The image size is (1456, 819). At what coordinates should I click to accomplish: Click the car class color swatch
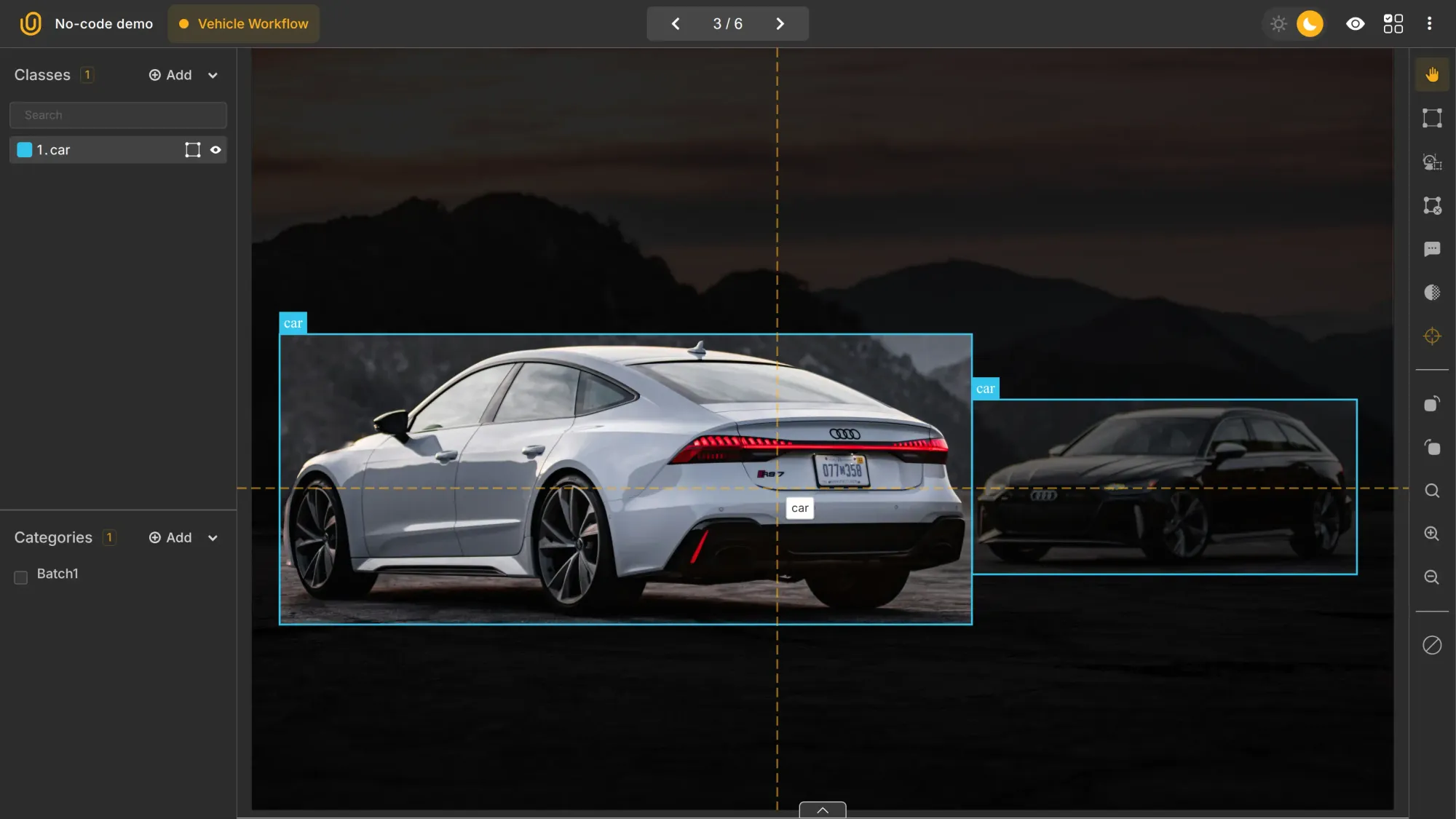tap(24, 150)
